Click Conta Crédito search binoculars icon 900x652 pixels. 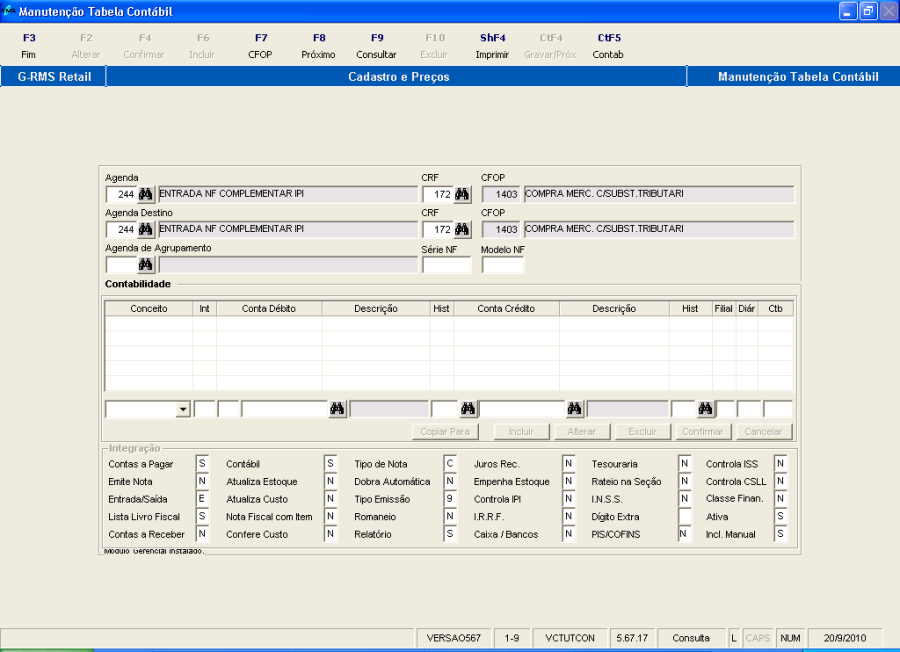[x=575, y=409]
